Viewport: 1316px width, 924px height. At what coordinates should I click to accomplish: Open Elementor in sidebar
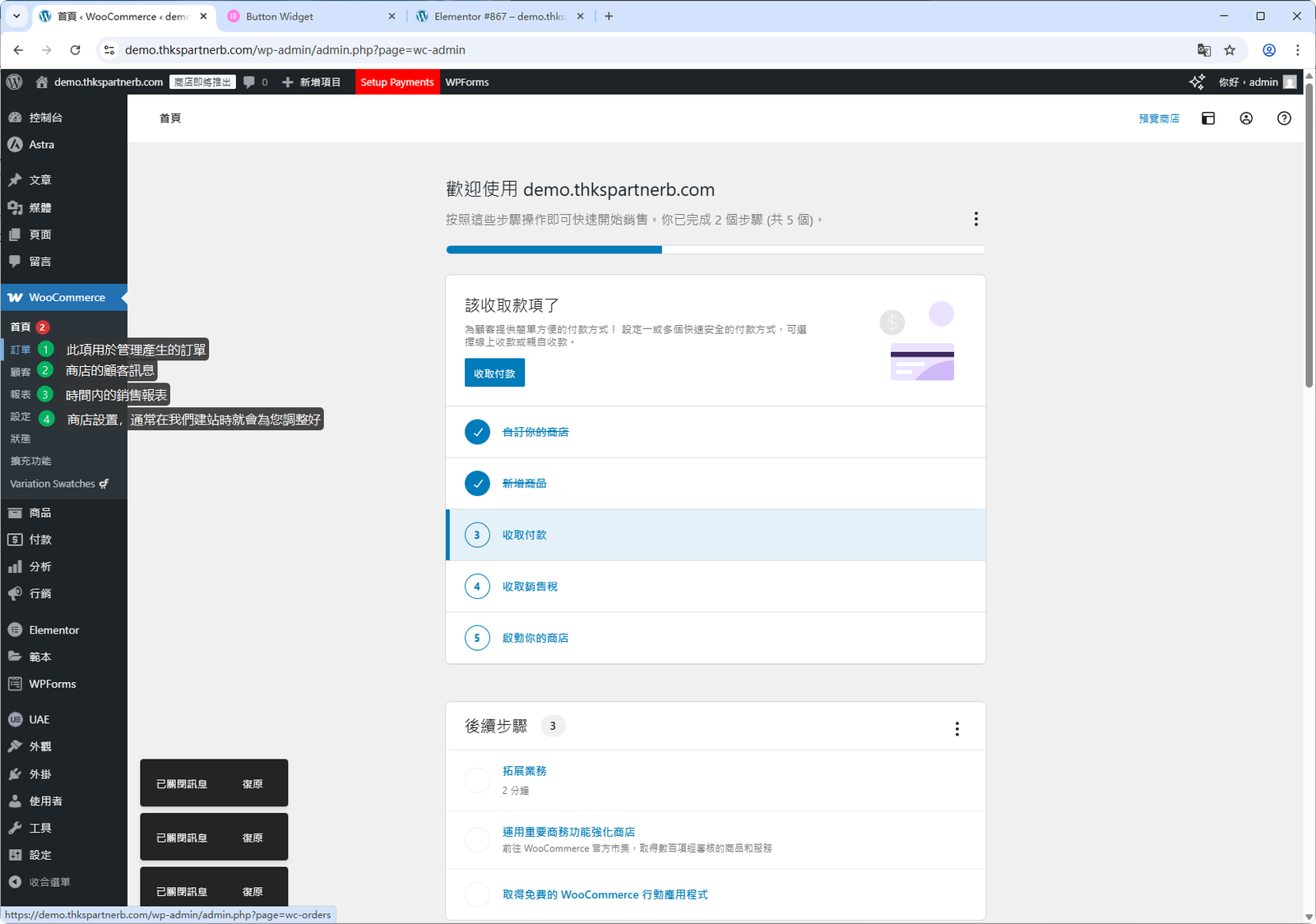point(63,630)
